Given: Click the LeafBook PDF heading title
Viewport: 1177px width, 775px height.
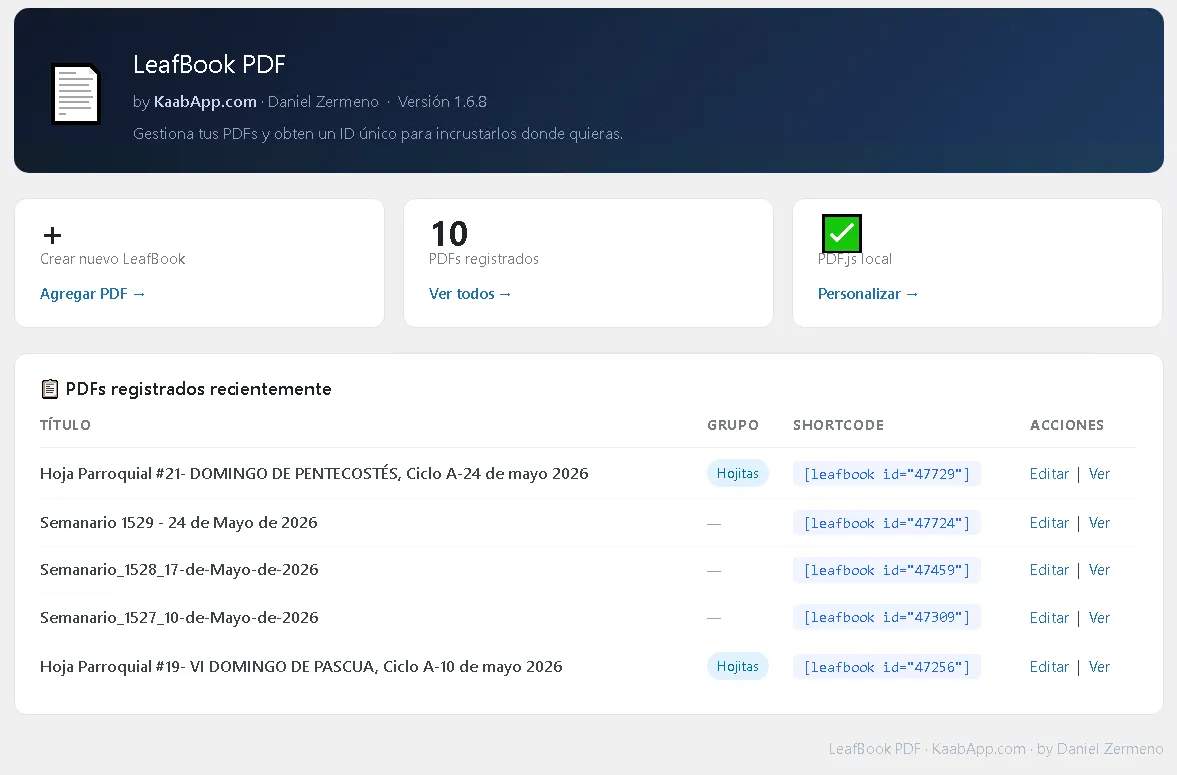Looking at the screenshot, I should click(209, 65).
